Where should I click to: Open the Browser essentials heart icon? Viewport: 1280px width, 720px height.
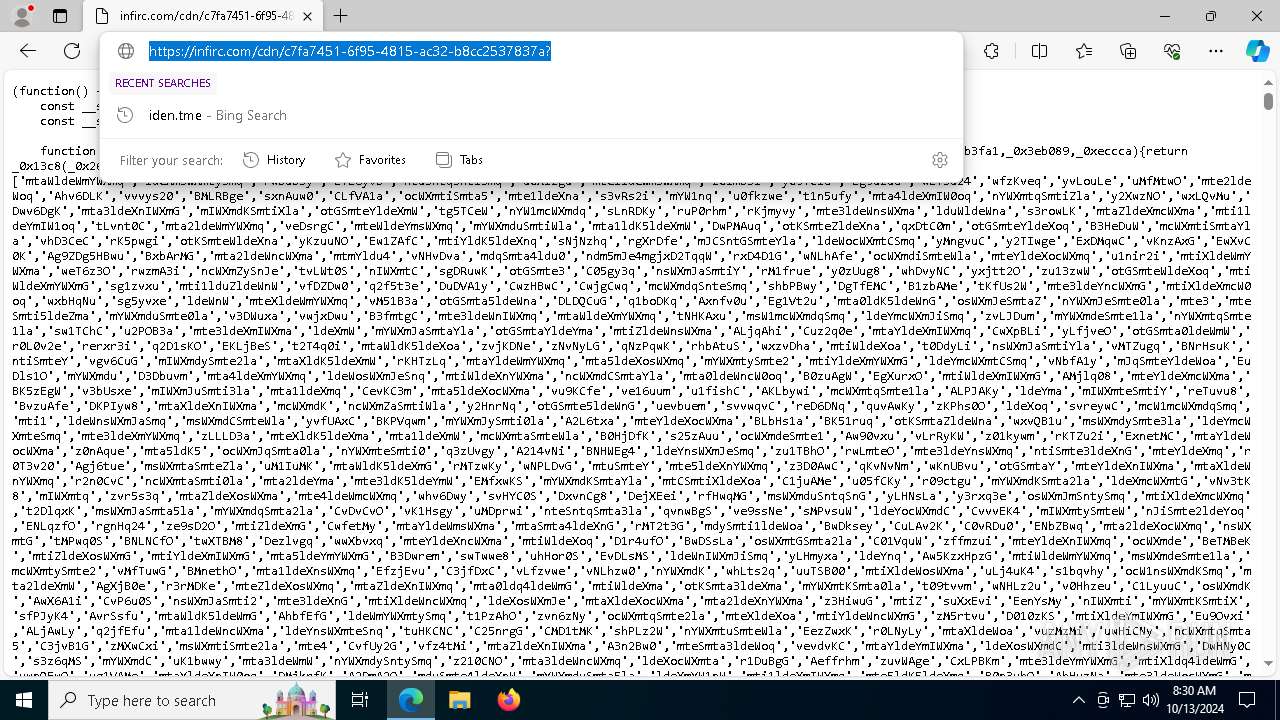pos(1172,51)
